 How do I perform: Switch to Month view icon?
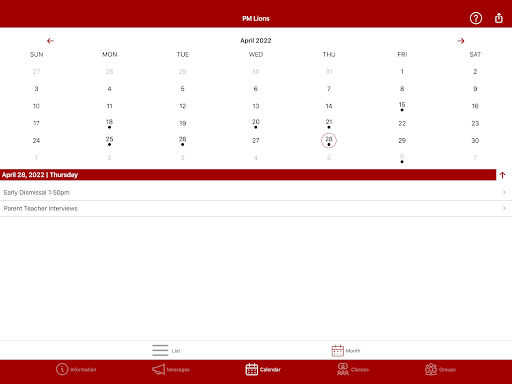pos(337,350)
